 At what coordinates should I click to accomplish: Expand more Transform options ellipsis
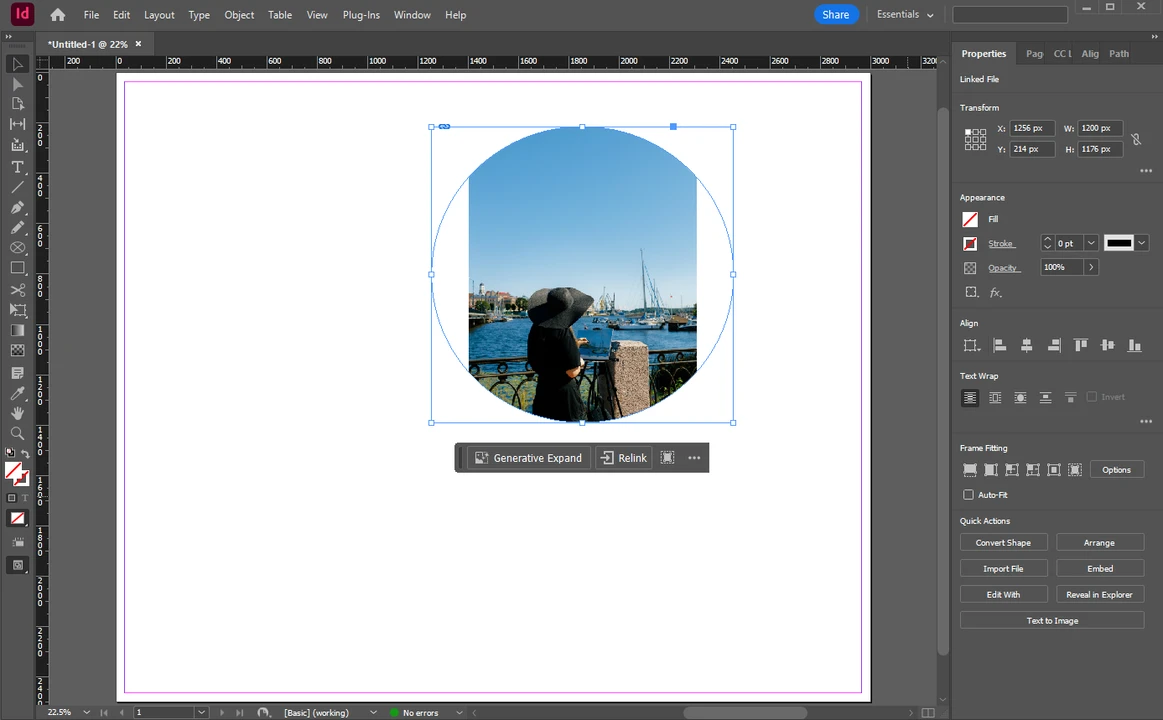(1146, 171)
